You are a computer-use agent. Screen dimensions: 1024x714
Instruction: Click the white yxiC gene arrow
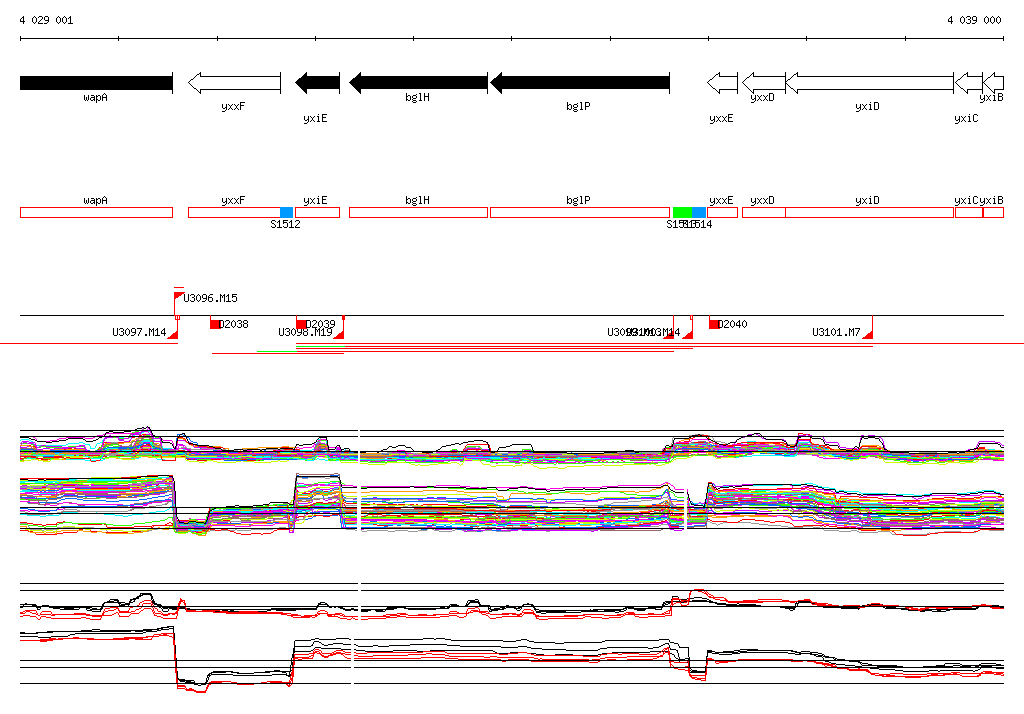point(968,83)
